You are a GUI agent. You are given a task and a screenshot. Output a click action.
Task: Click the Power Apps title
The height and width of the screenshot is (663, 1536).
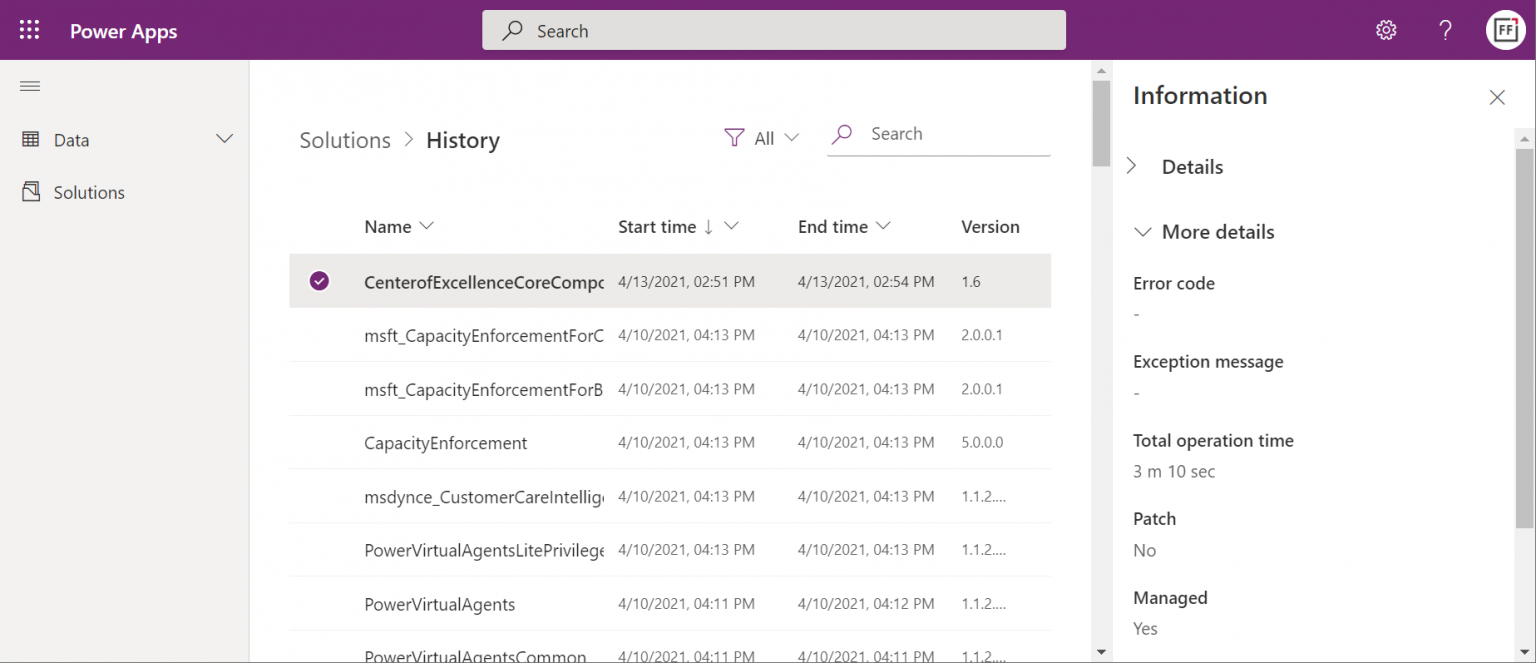123,31
